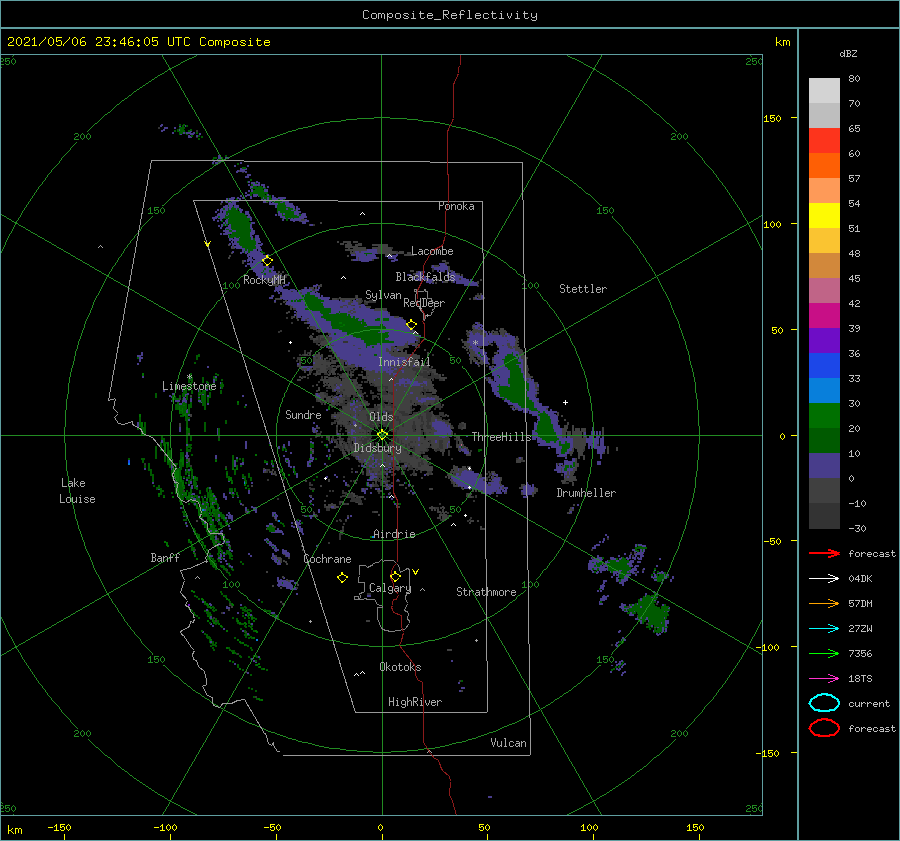Click the Airdrie label

[x=394, y=534]
